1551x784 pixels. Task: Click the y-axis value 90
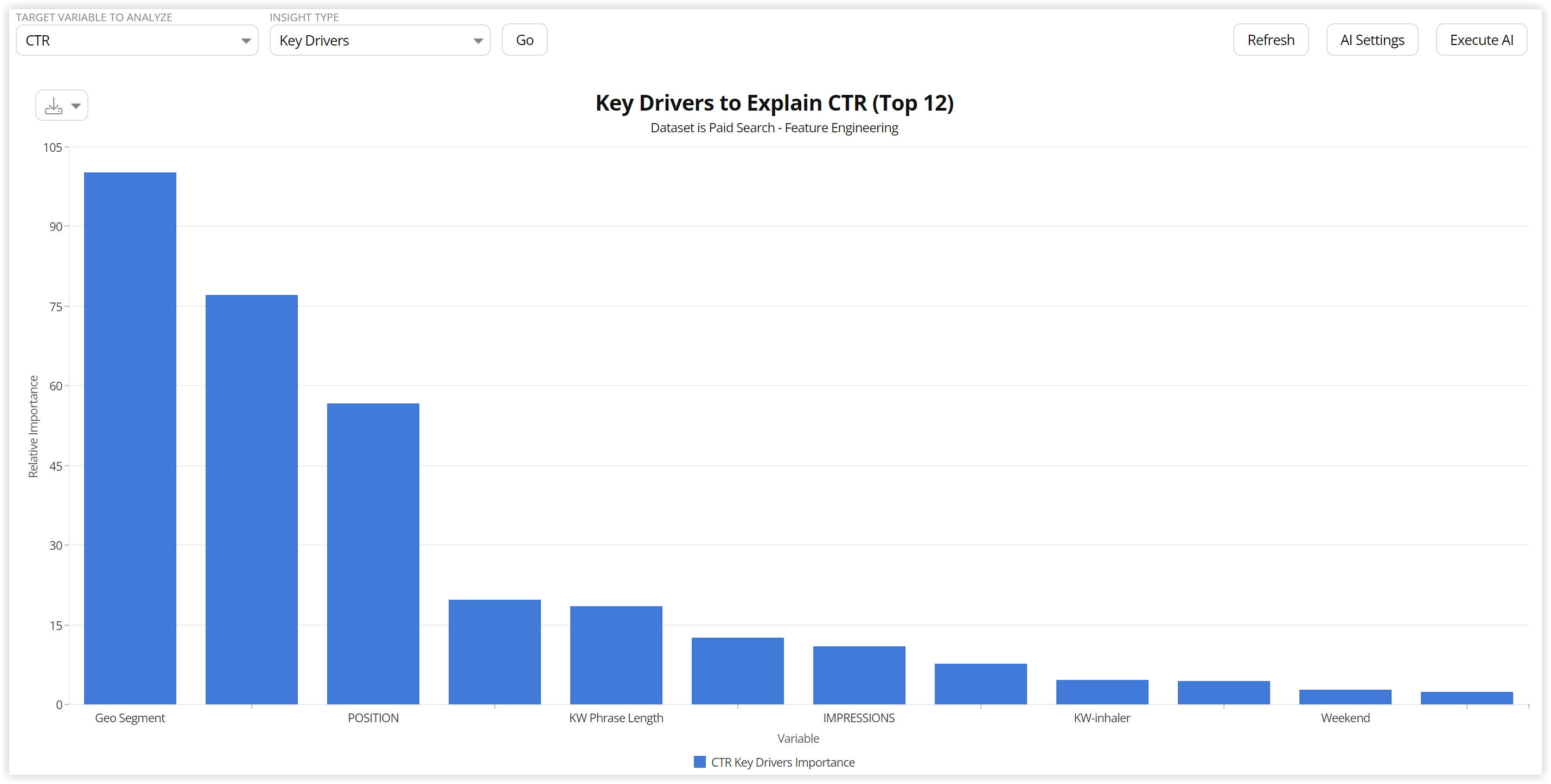point(55,227)
